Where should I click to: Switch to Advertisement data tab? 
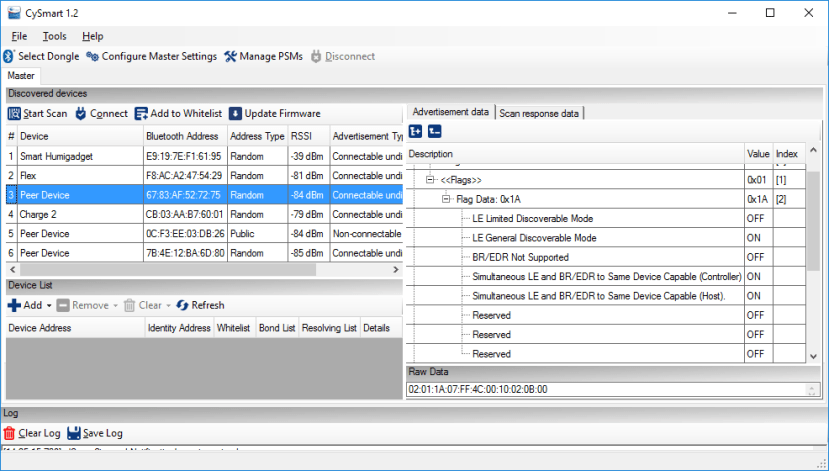[x=450, y=112]
